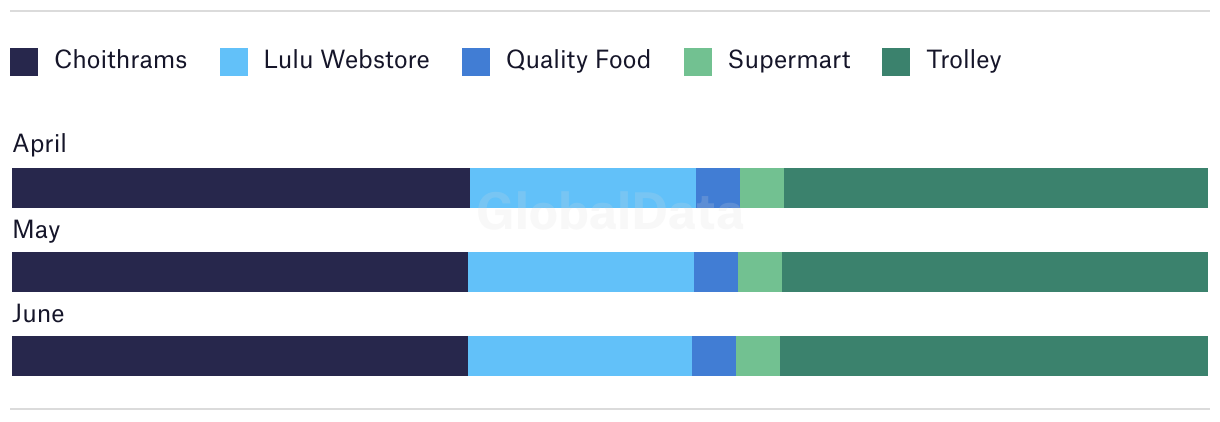1220x422 pixels.
Task: Select the Trolley segment in June bar
Action: 994,356
